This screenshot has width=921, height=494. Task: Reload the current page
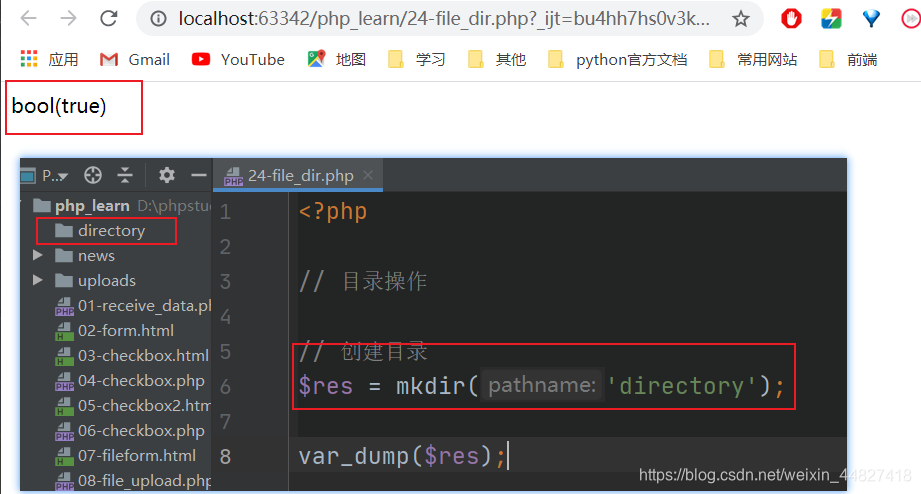tap(109, 19)
